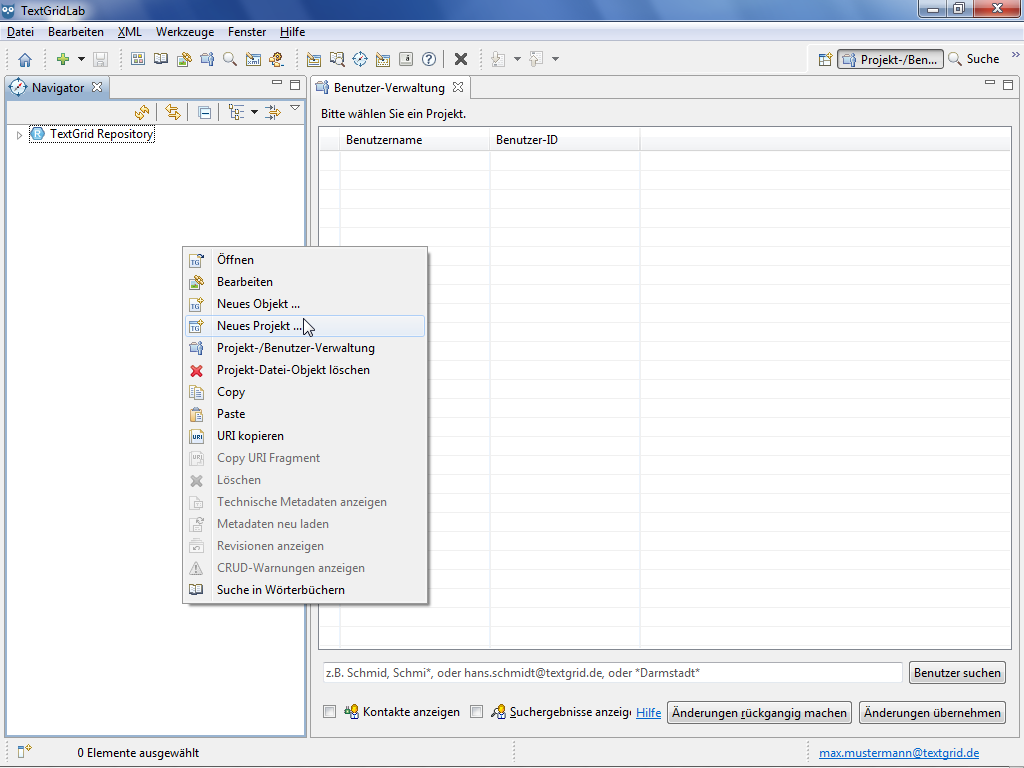Expand the TextGrid Repository tree node

point(19,134)
